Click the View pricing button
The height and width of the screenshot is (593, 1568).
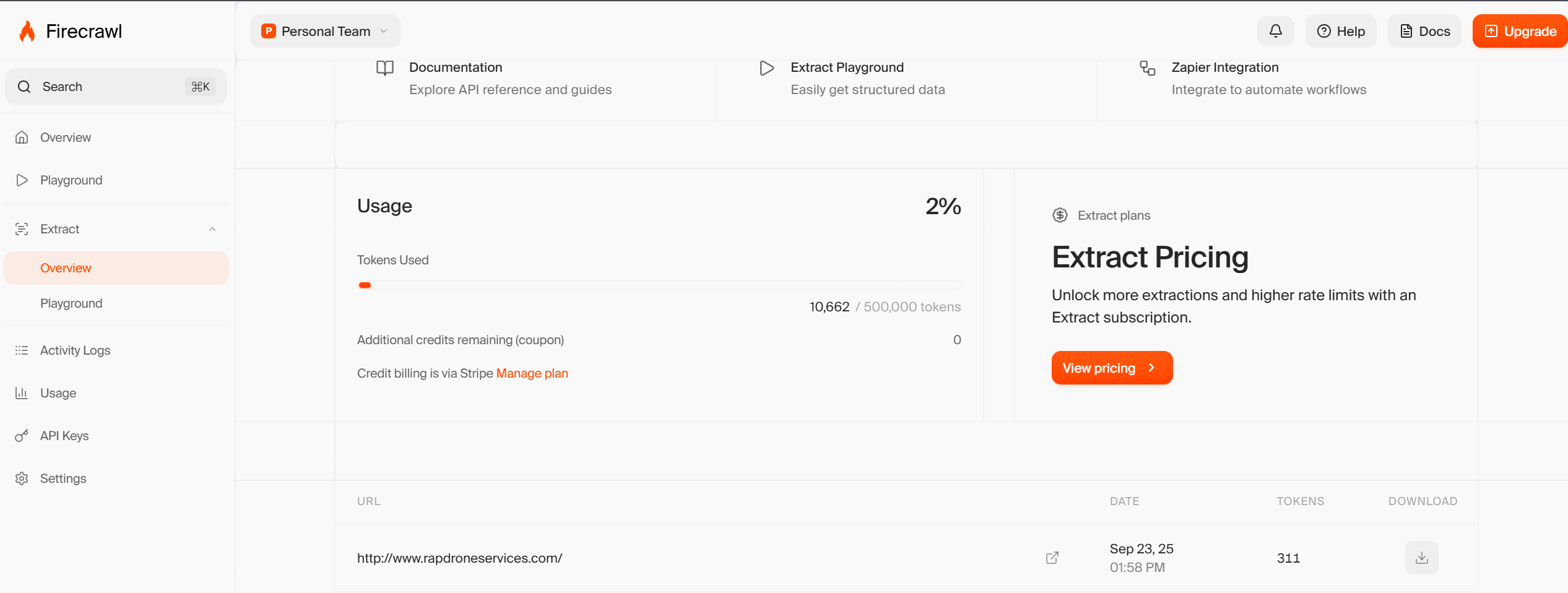[1111, 368]
